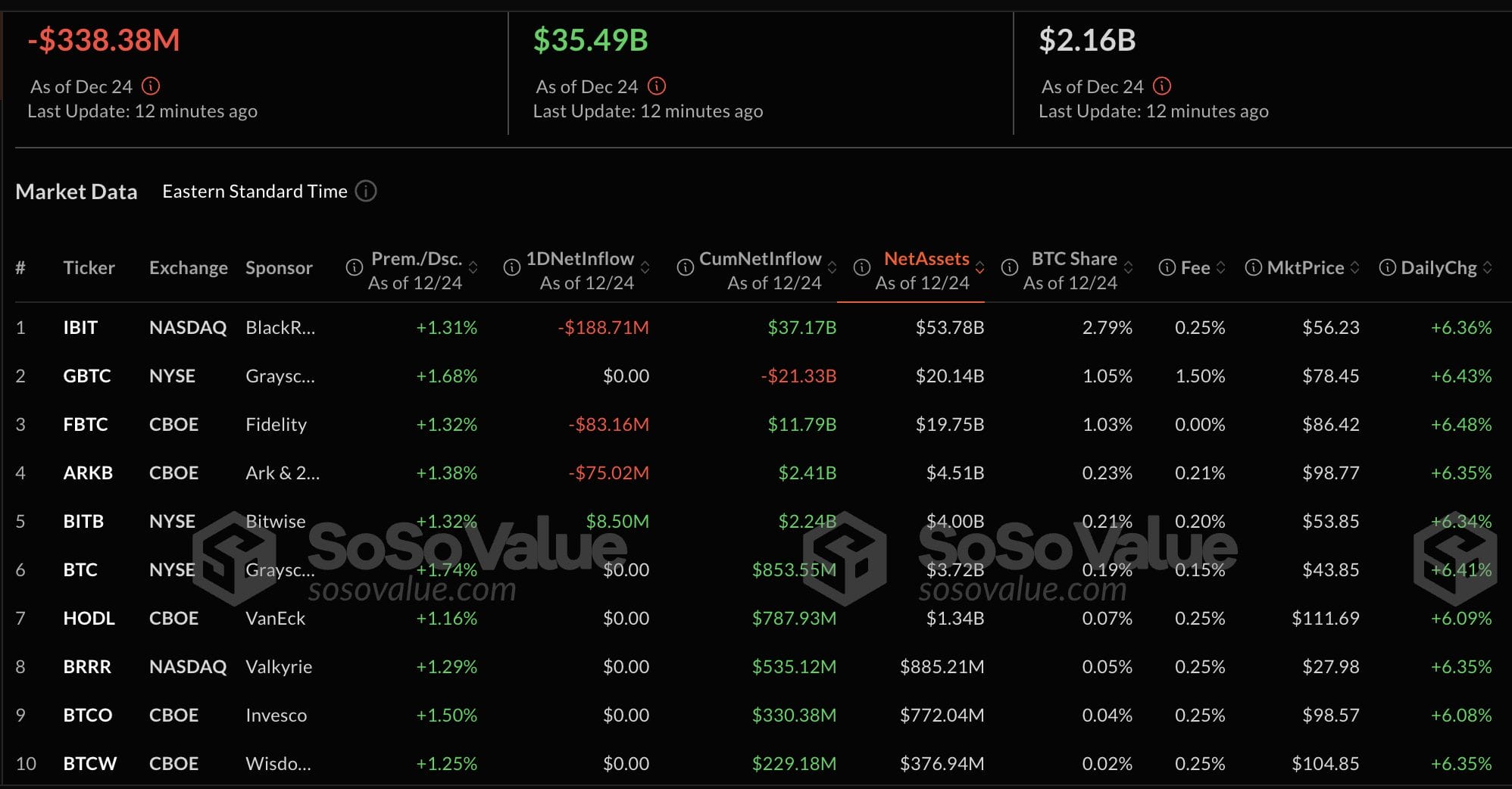
Task: Open the BITB ticker link
Action: point(83,522)
